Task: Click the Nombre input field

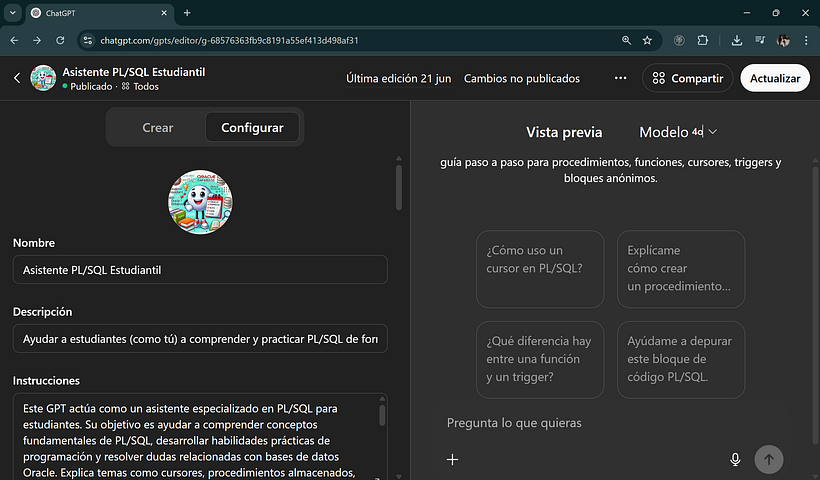Action: [200, 270]
